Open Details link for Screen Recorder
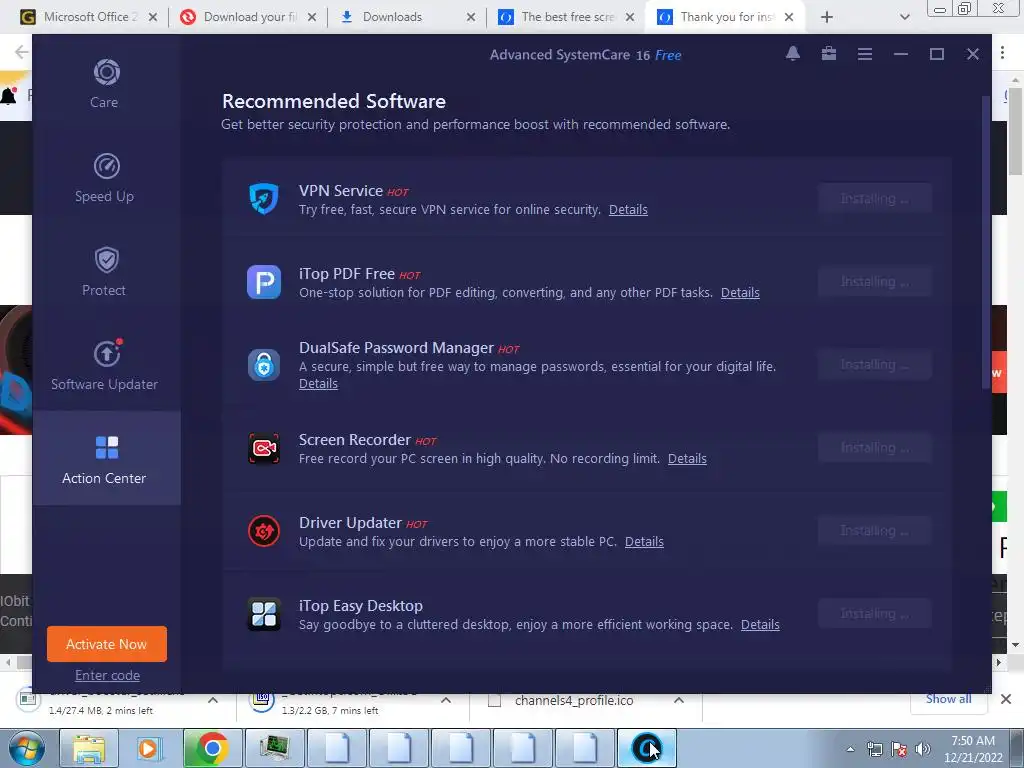 click(x=687, y=458)
